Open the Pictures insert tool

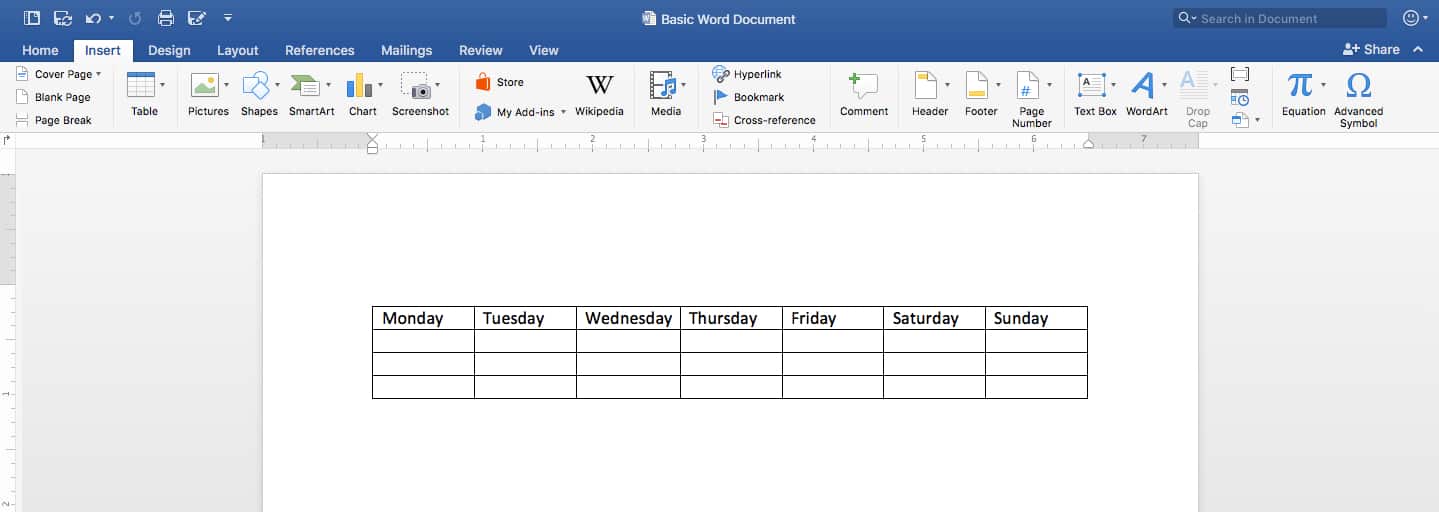(x=204, y=86)
